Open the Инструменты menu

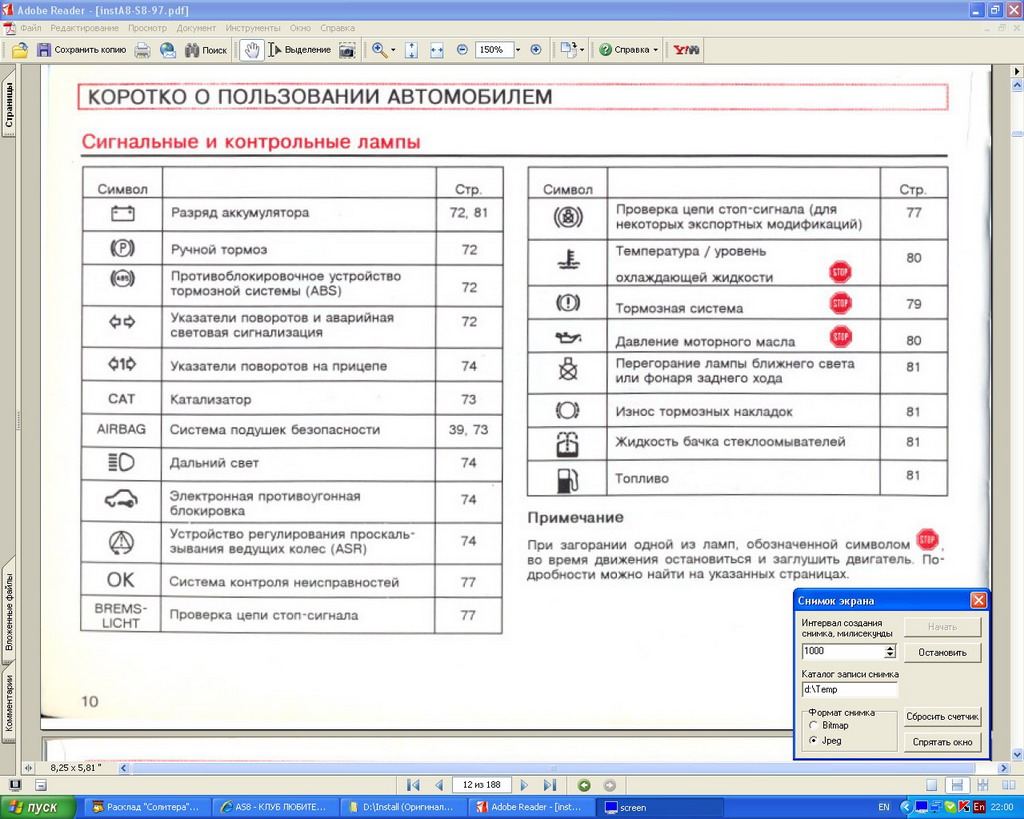click(x=253, y=28)
